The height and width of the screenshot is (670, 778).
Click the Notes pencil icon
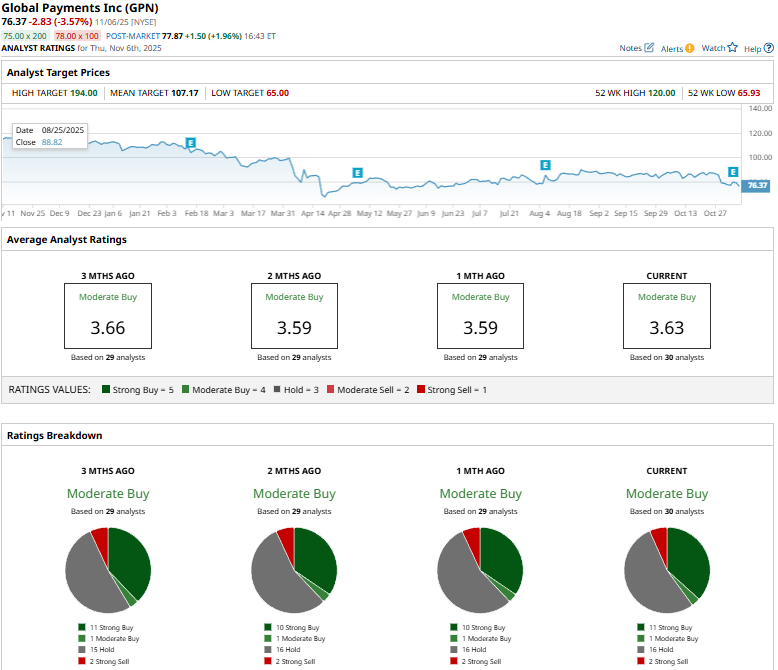coord(650,48)
